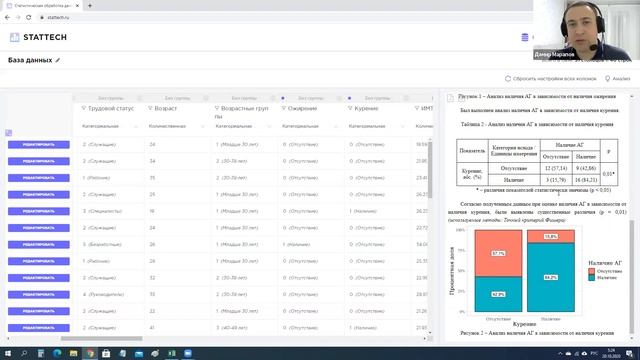This screenshot has width=640, height=360.
Task: Filter the Возрастные группы column
Action: tap(217, 108)
